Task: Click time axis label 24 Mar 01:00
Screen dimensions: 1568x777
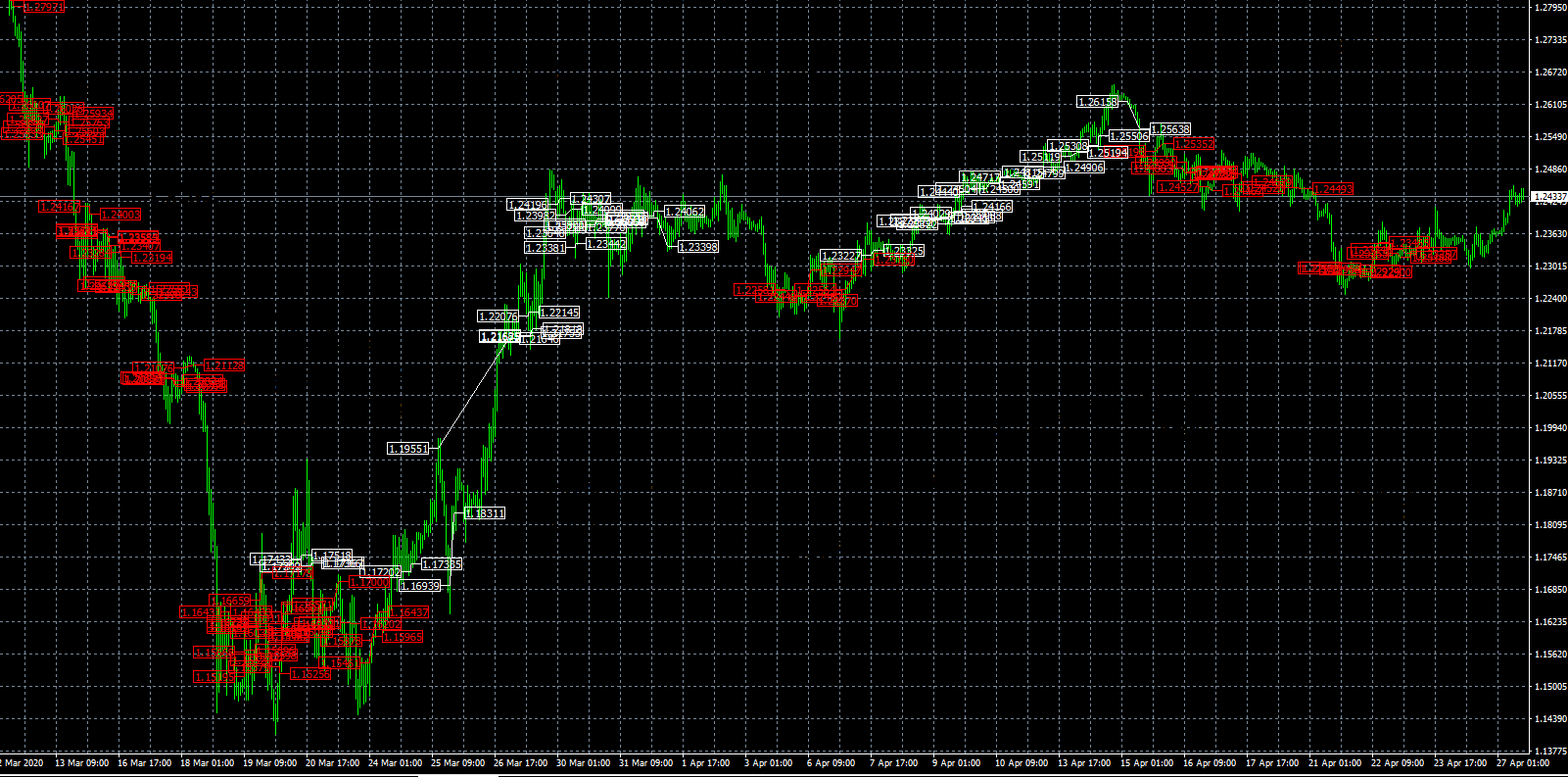Action: pyautogui.click(x=395, y=762)
